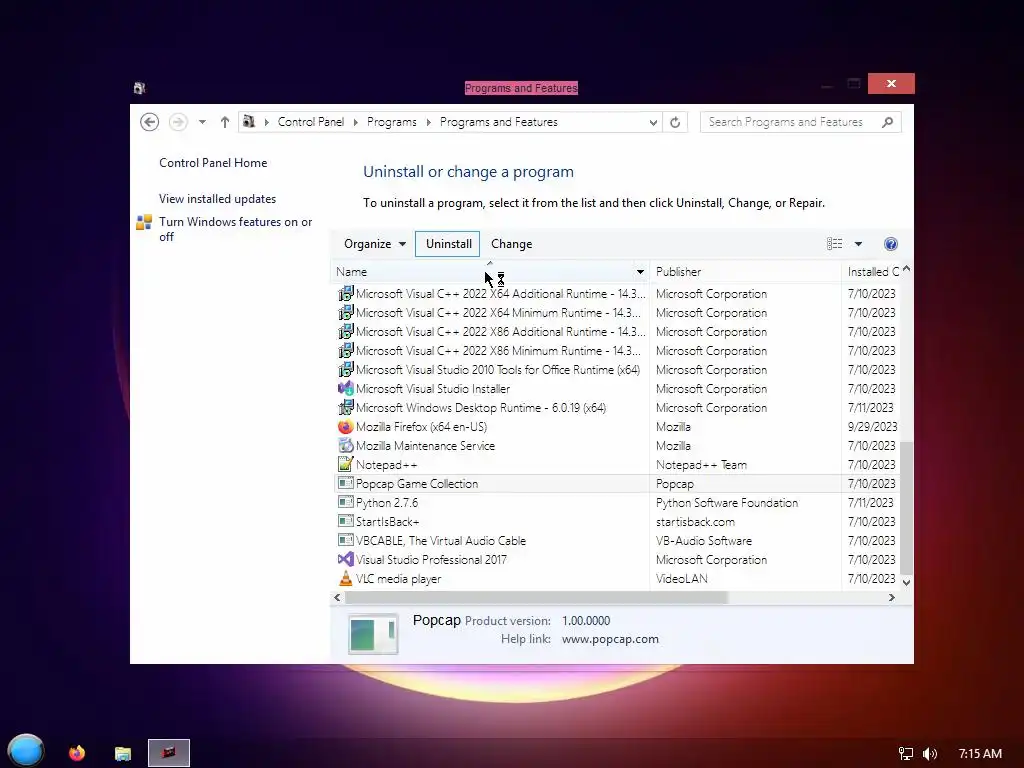Go back using the back arrow

[x=150, y=122]
